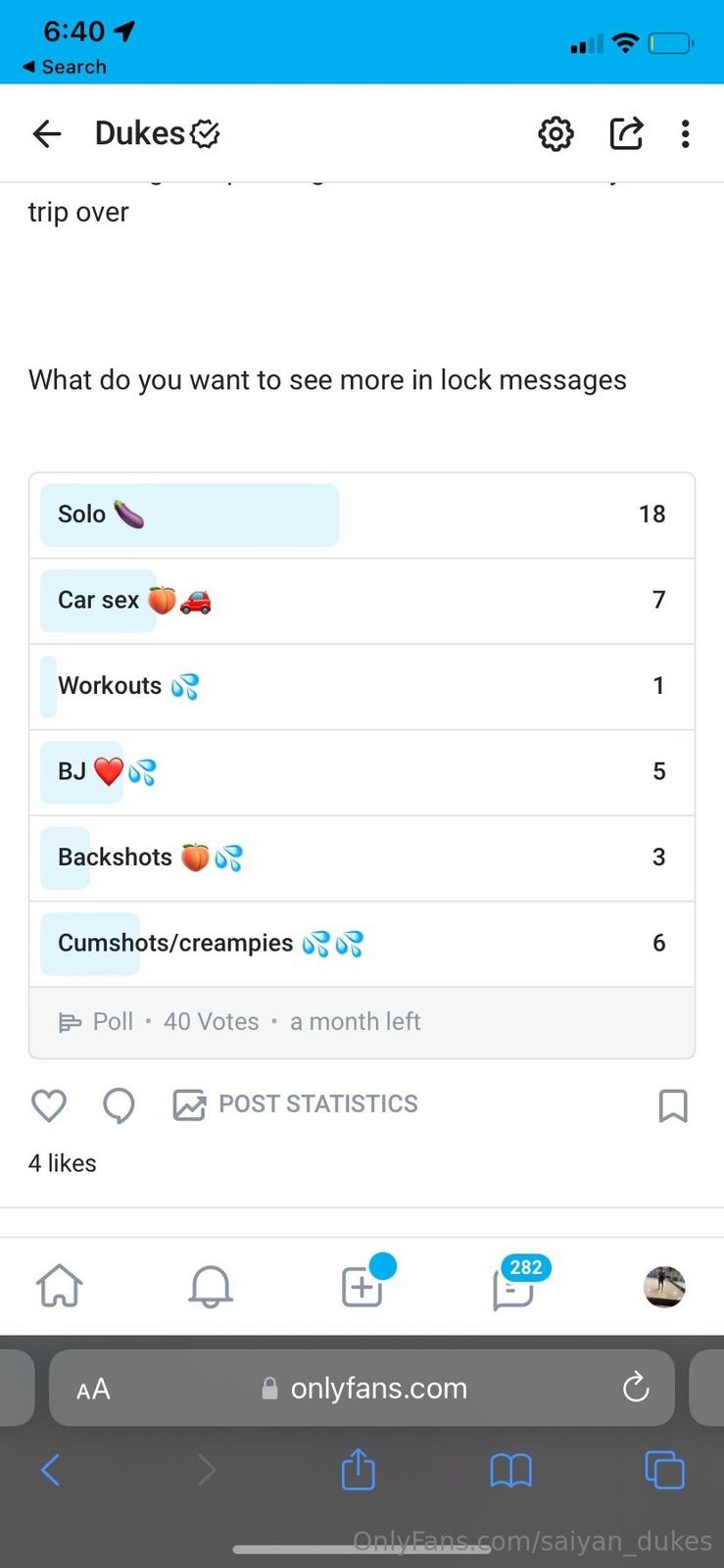The image size is (724, 1568).
Task: Tap the onlyfans.com address bar
Action: [377, 1389]
